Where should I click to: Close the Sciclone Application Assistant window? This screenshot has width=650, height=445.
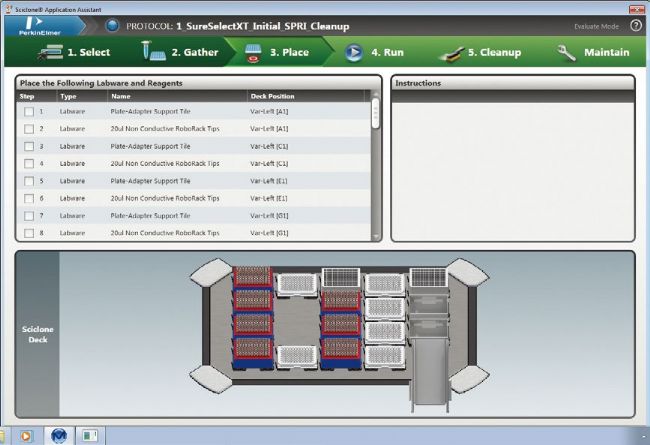point(637,9)
